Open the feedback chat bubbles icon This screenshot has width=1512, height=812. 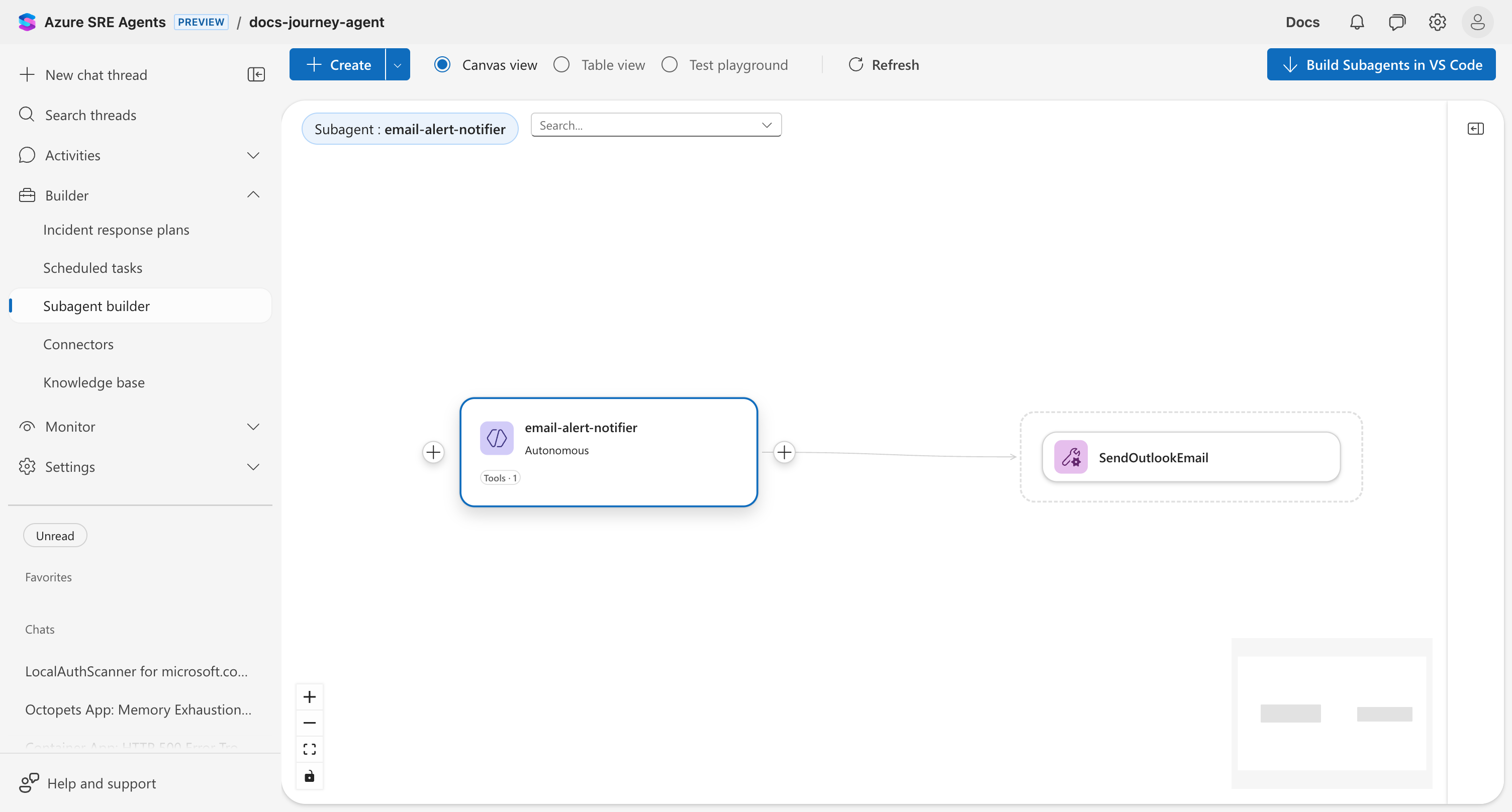1397,22
